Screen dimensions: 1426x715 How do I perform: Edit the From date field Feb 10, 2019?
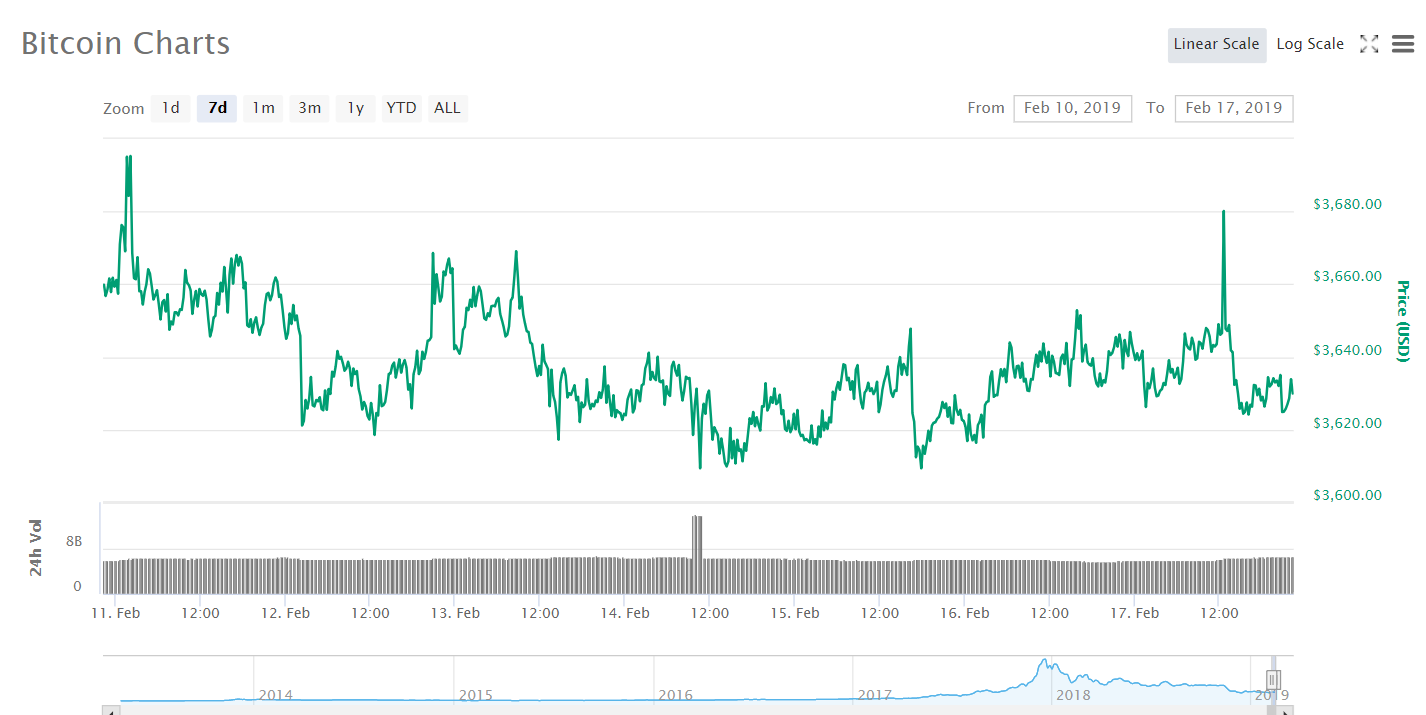(x=1073, y=108)
